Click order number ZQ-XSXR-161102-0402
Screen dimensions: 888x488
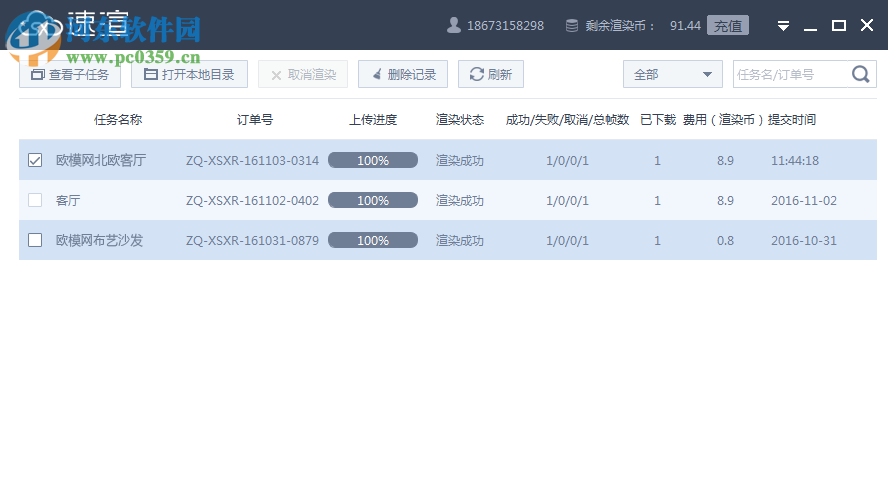pos(253,201)
